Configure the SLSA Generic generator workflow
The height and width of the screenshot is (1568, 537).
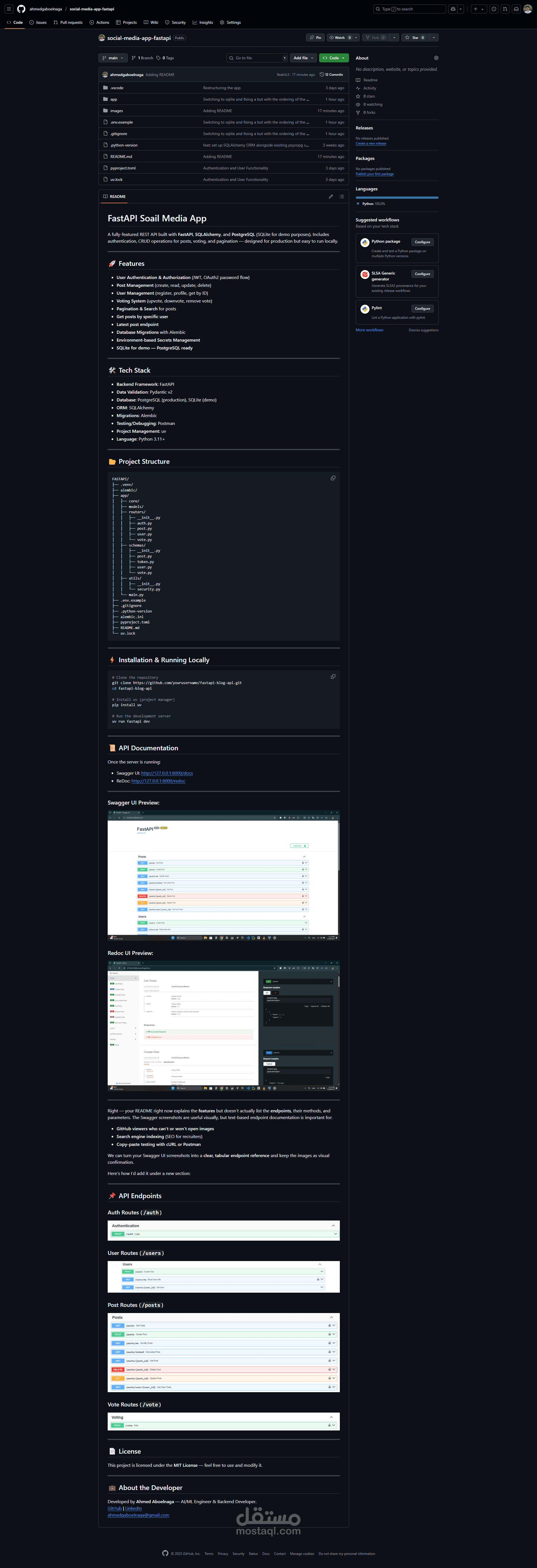423,274
